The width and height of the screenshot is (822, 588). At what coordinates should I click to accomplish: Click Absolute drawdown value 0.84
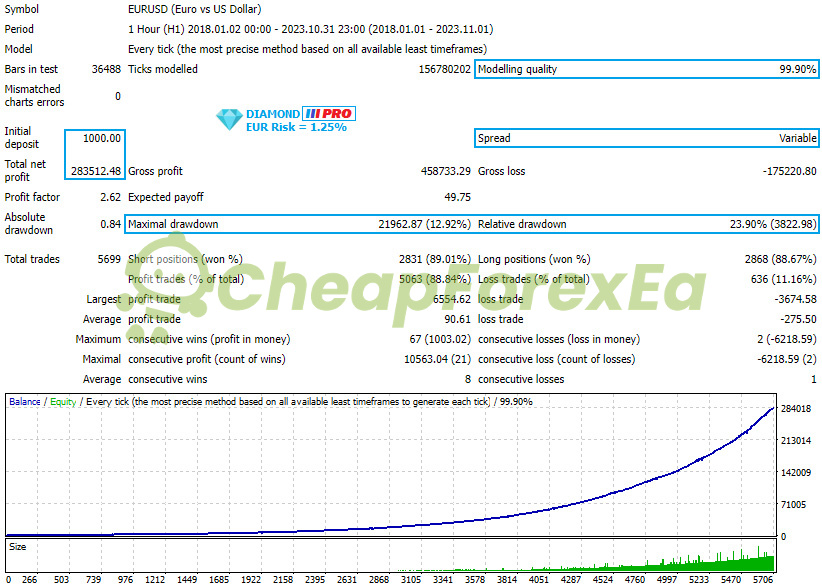pyautogui.click(x=110, y=224)
